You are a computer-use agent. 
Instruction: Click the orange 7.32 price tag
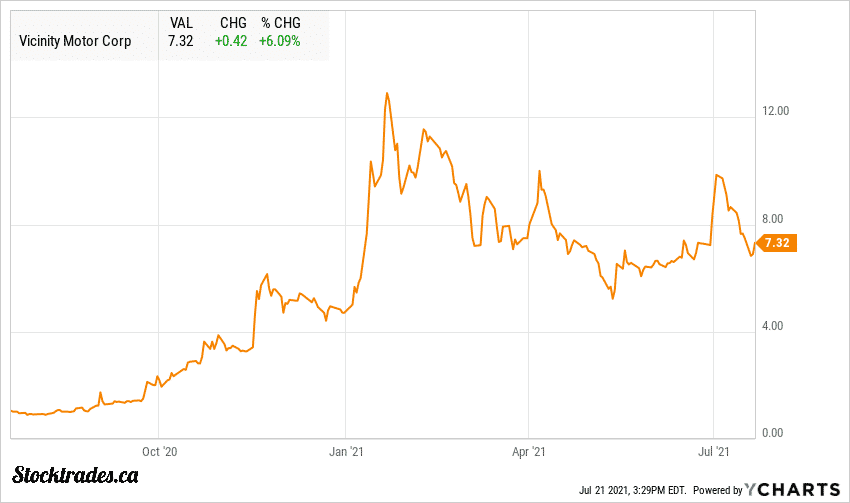pyautogui.click(x=778, y=243)
